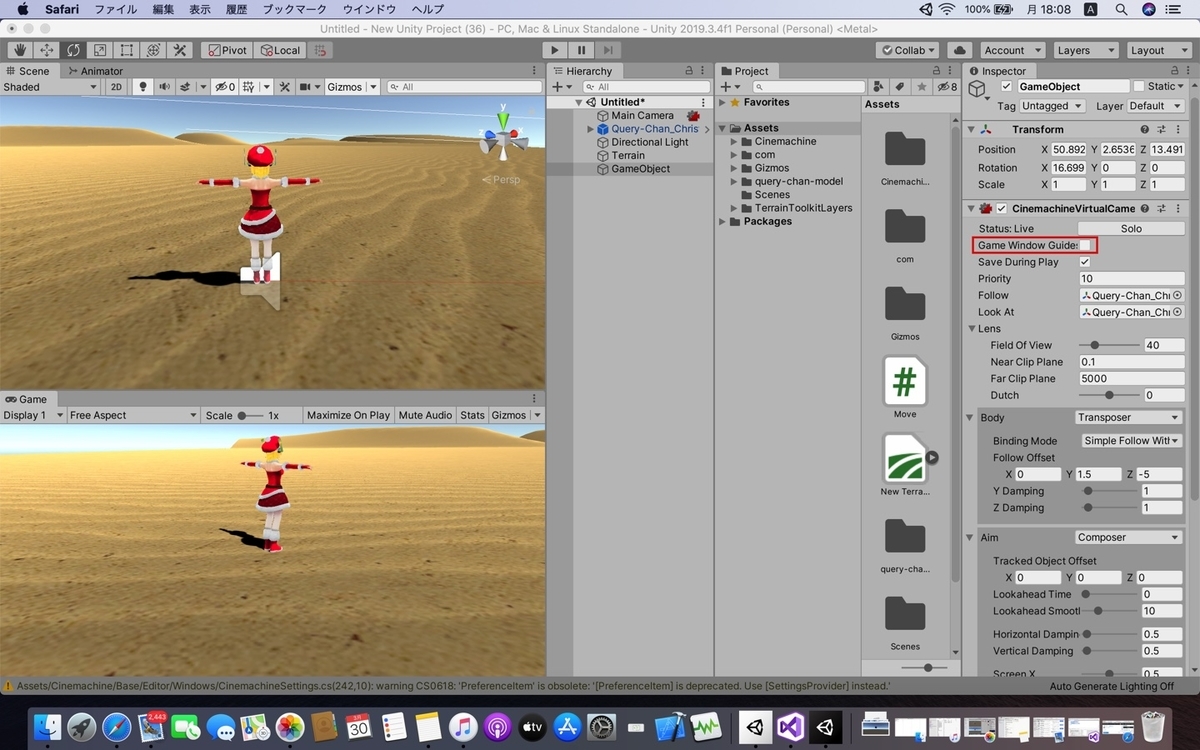Toggle the GameObject active checkbox in Inspector
Viewport: 1200px width, 750px height.
pos(1006,87)
